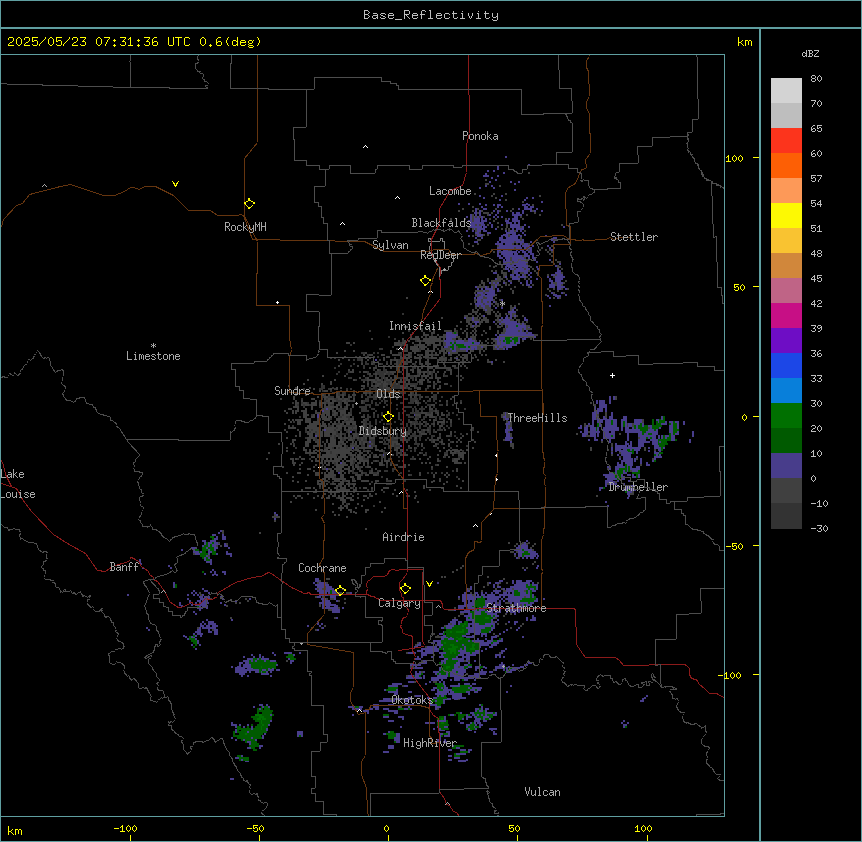Image resolution: width=862 pixels, height=842 pixels.
Task: Click the Innisfail label
Action: coord(415,326)
